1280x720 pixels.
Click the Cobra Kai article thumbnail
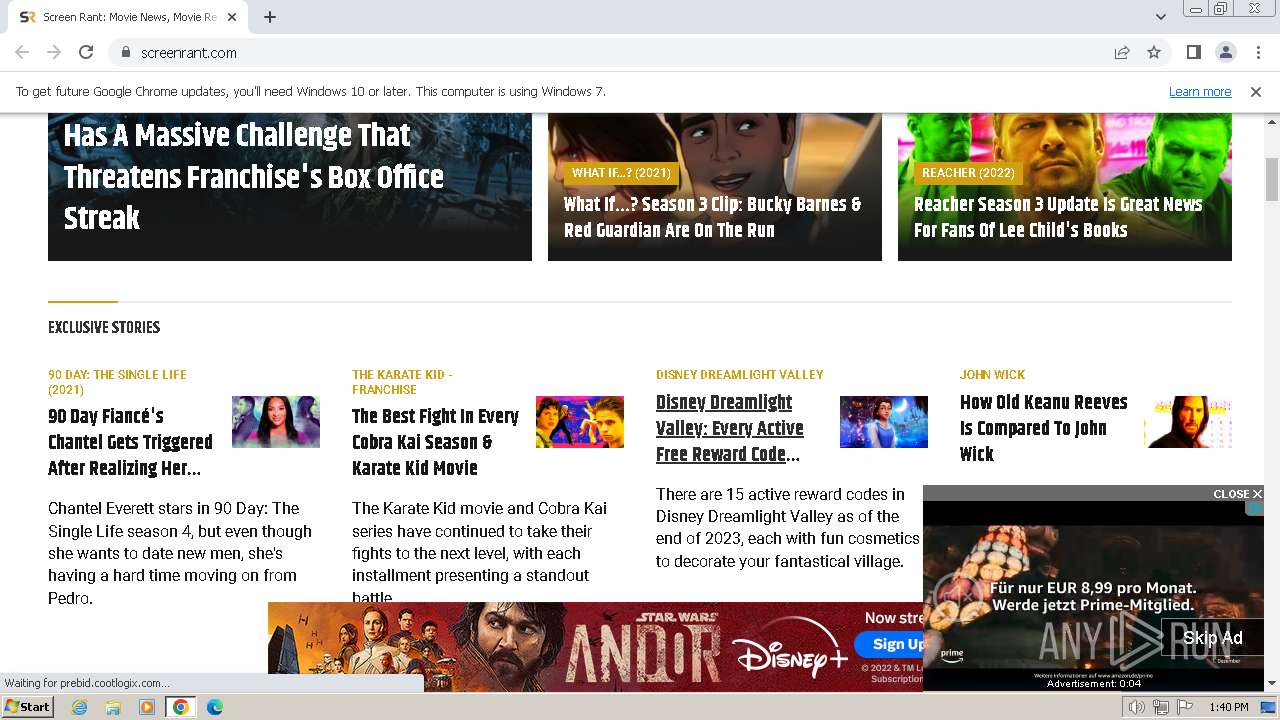tap(580, 422)
